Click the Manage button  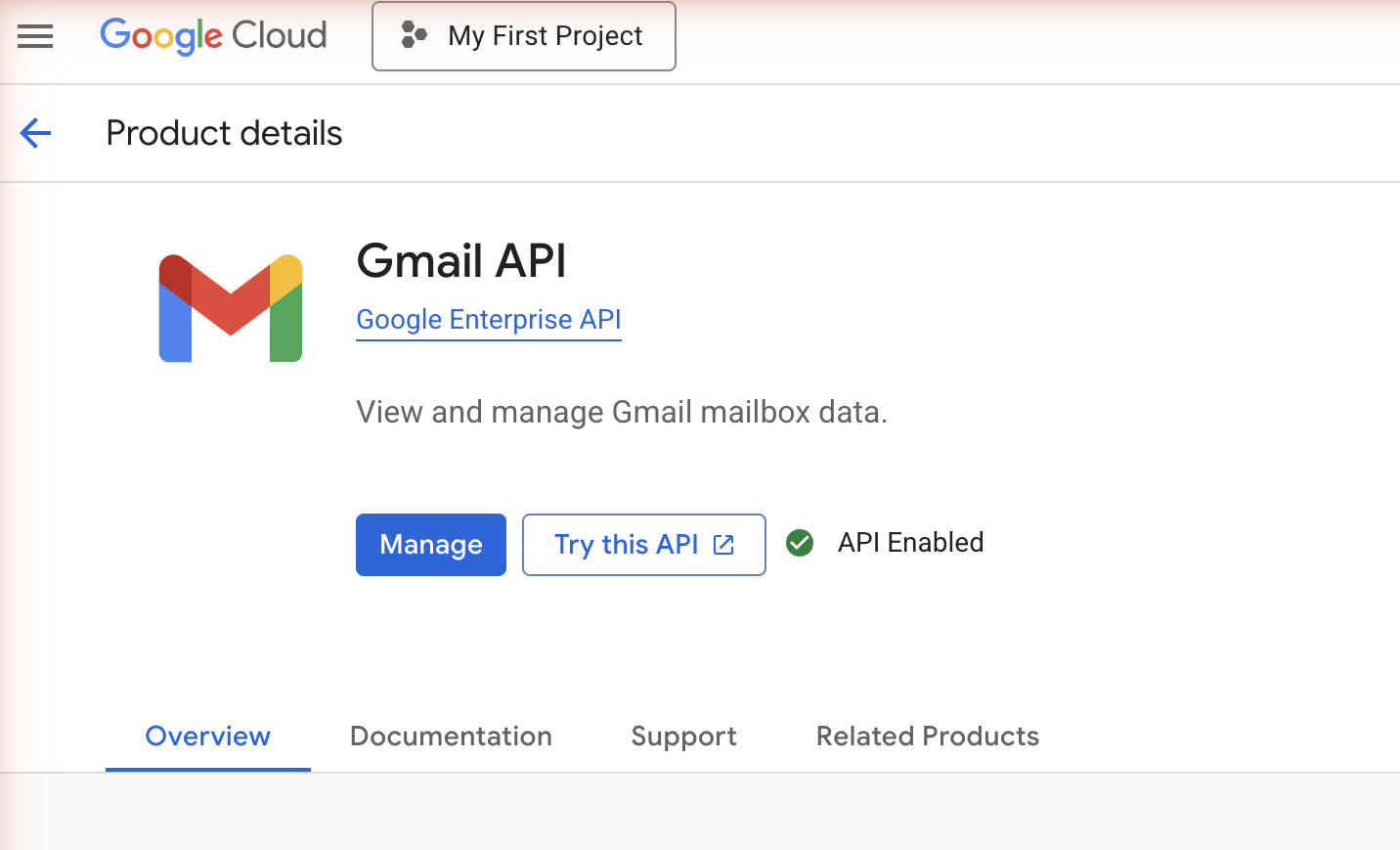coord(431,545)
